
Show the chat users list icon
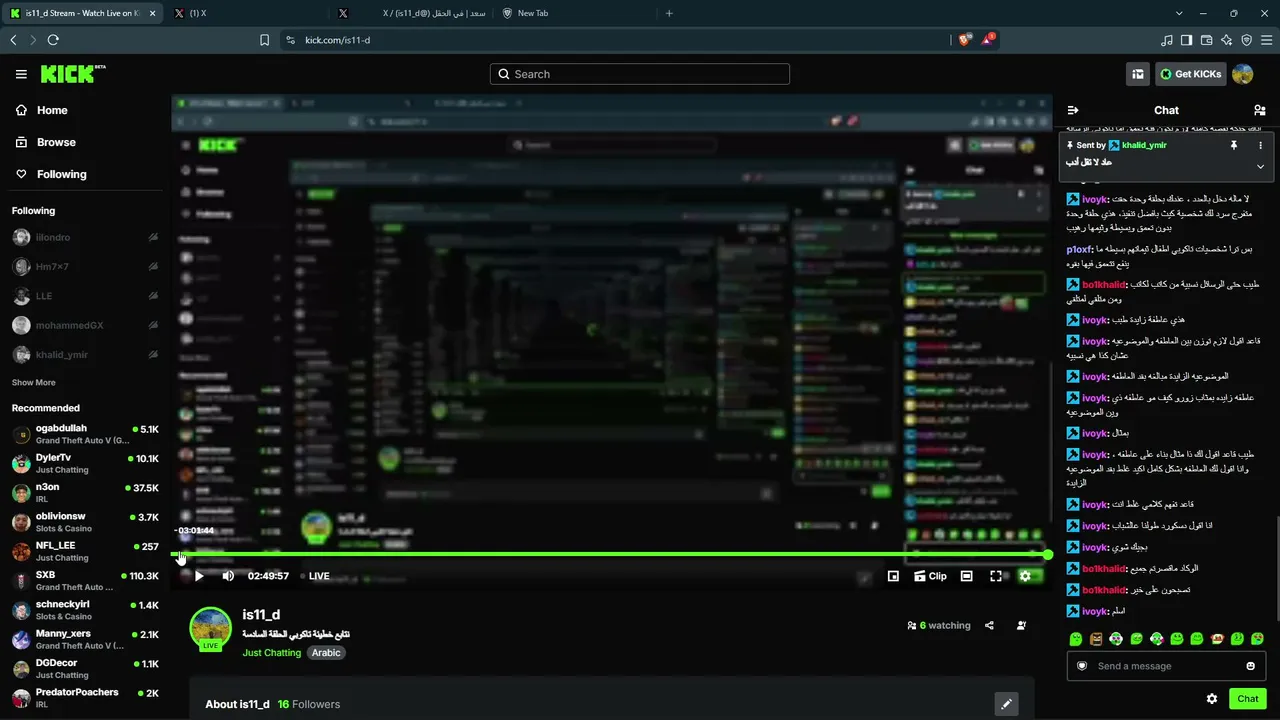click(1260, 110)
